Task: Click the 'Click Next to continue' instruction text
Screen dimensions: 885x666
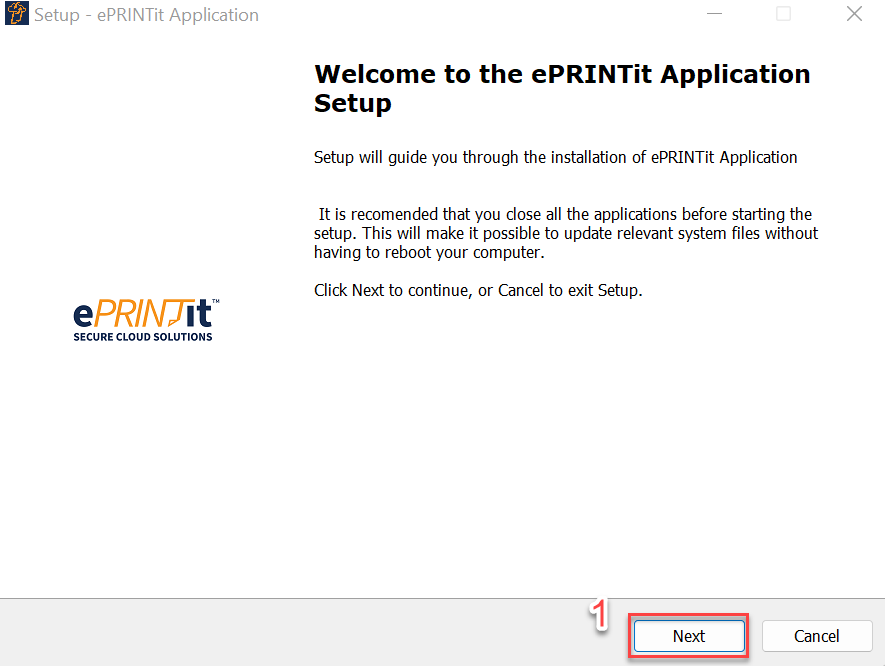Action: click(477, 291)
